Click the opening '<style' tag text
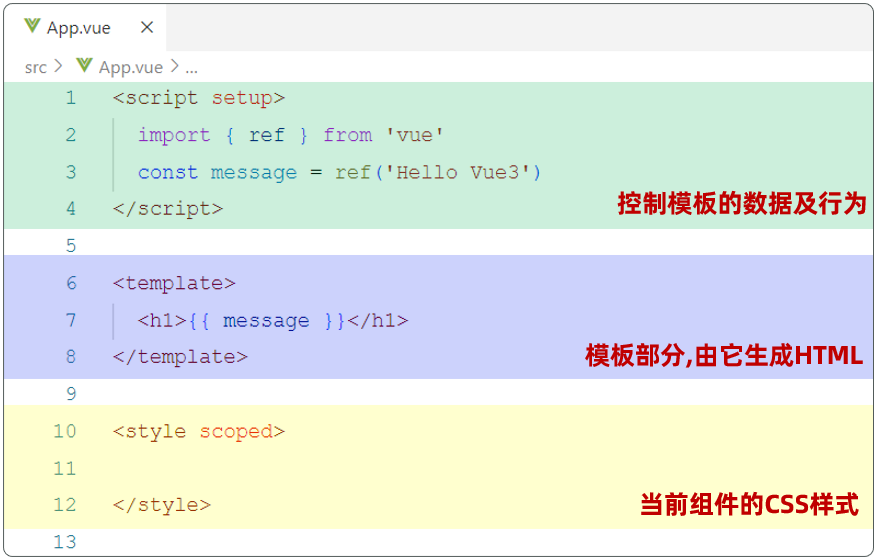The image size is (878, 559). 149,432
